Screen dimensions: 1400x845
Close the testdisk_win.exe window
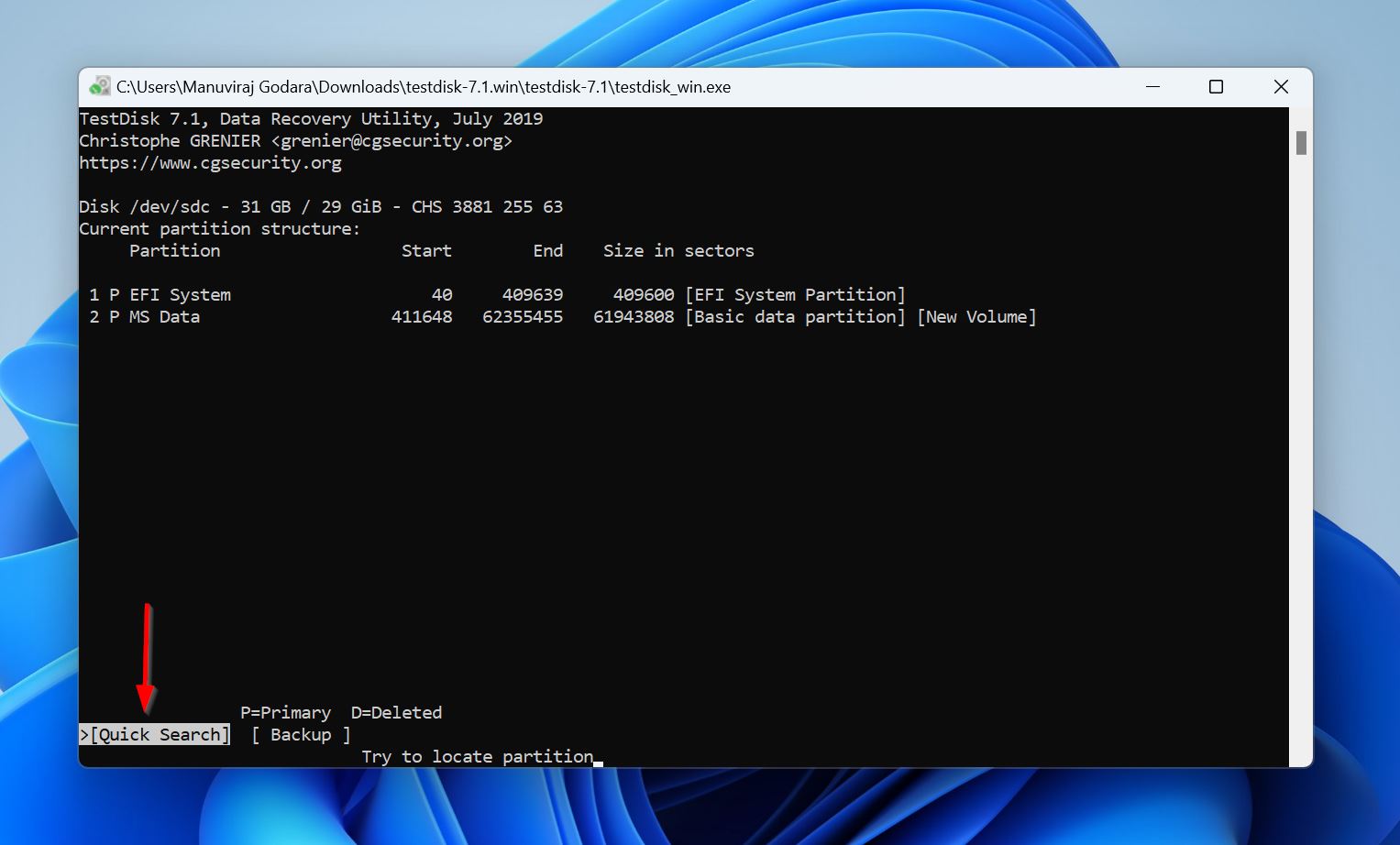click(x=1281, y=87)
